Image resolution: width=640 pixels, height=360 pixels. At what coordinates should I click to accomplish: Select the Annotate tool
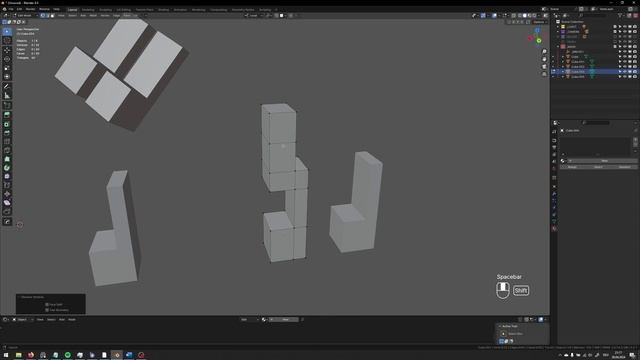7,87
